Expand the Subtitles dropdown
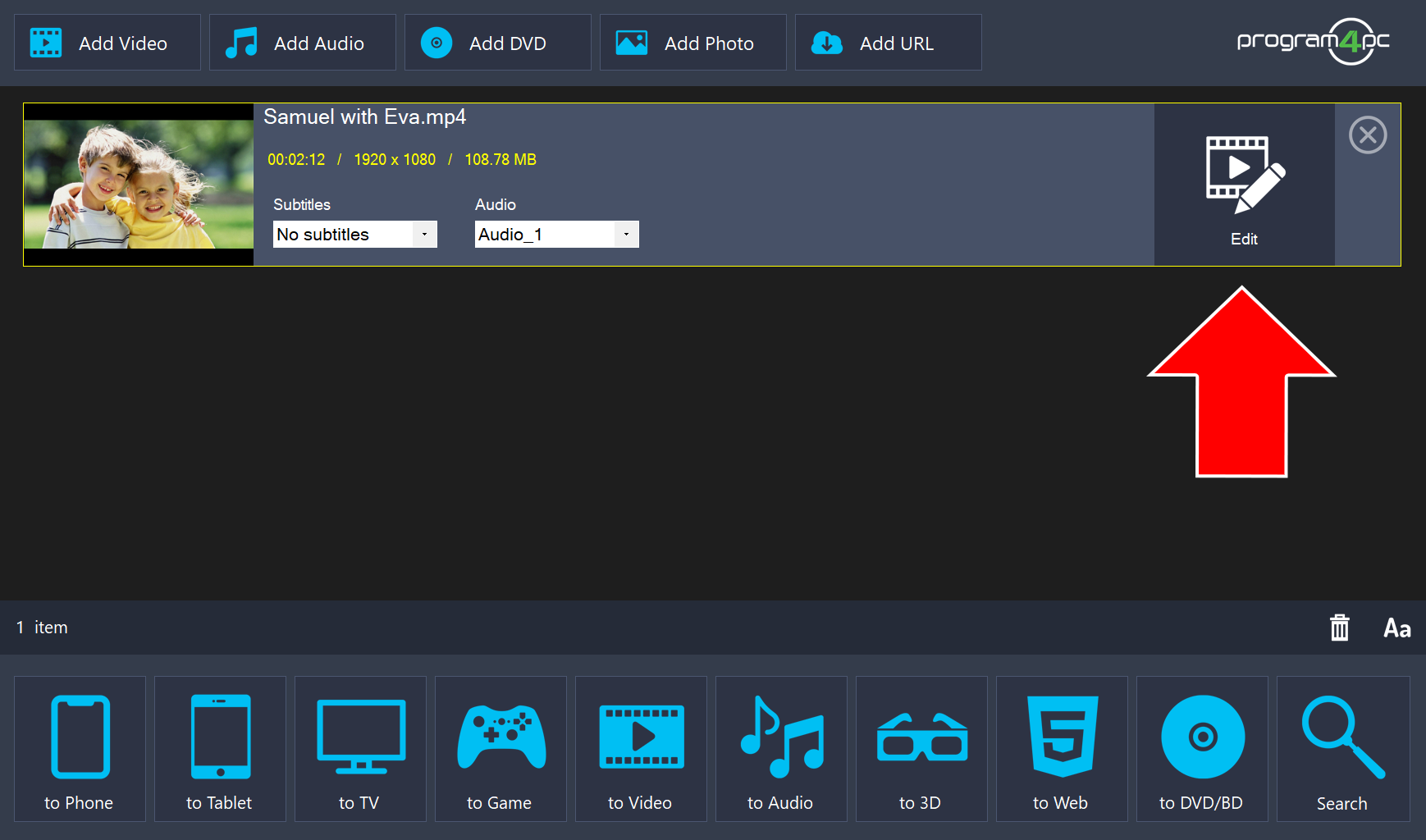1426x840 pixels. [x=355, y=235]
